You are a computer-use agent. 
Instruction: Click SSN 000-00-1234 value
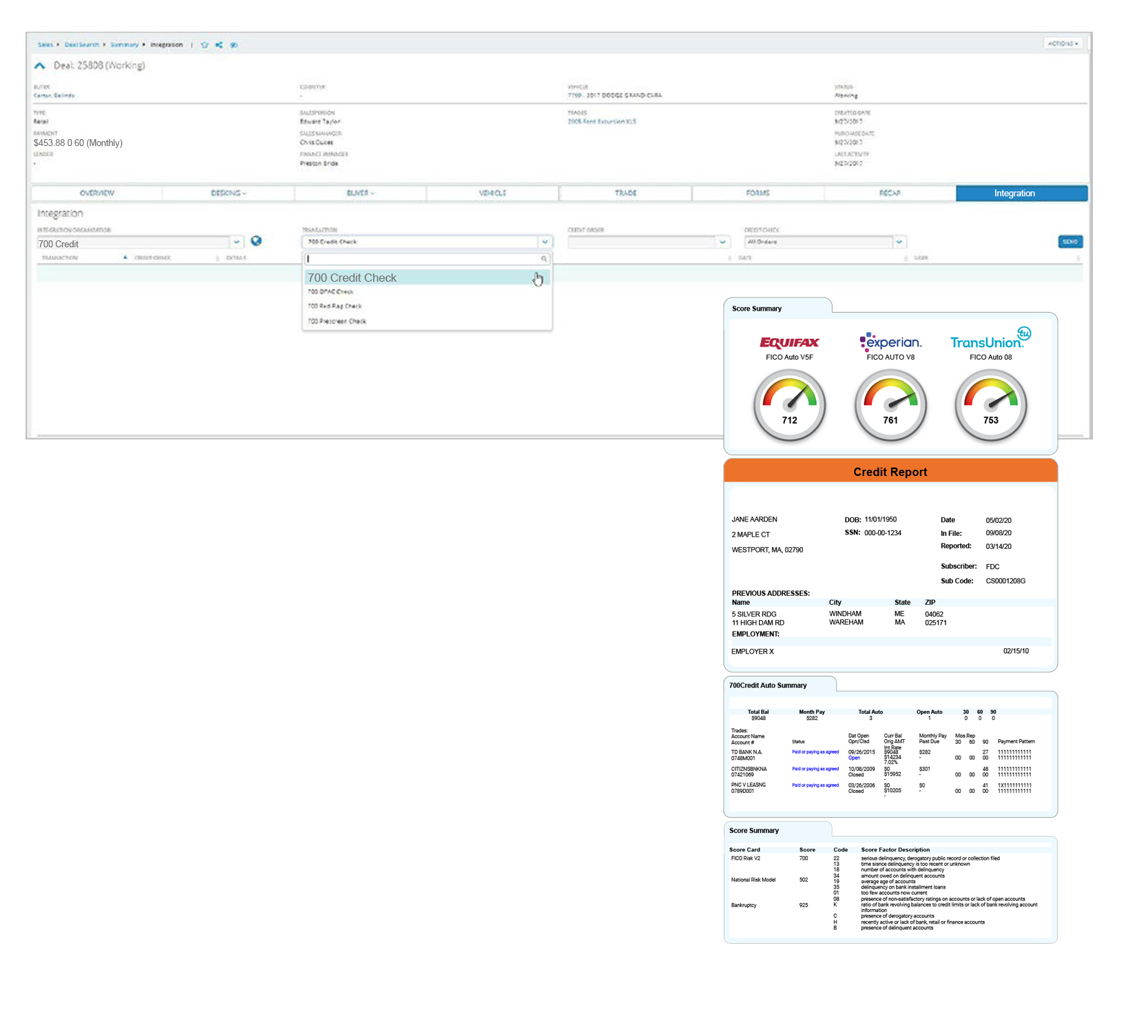pyautogui.click(x=883, y=533)
